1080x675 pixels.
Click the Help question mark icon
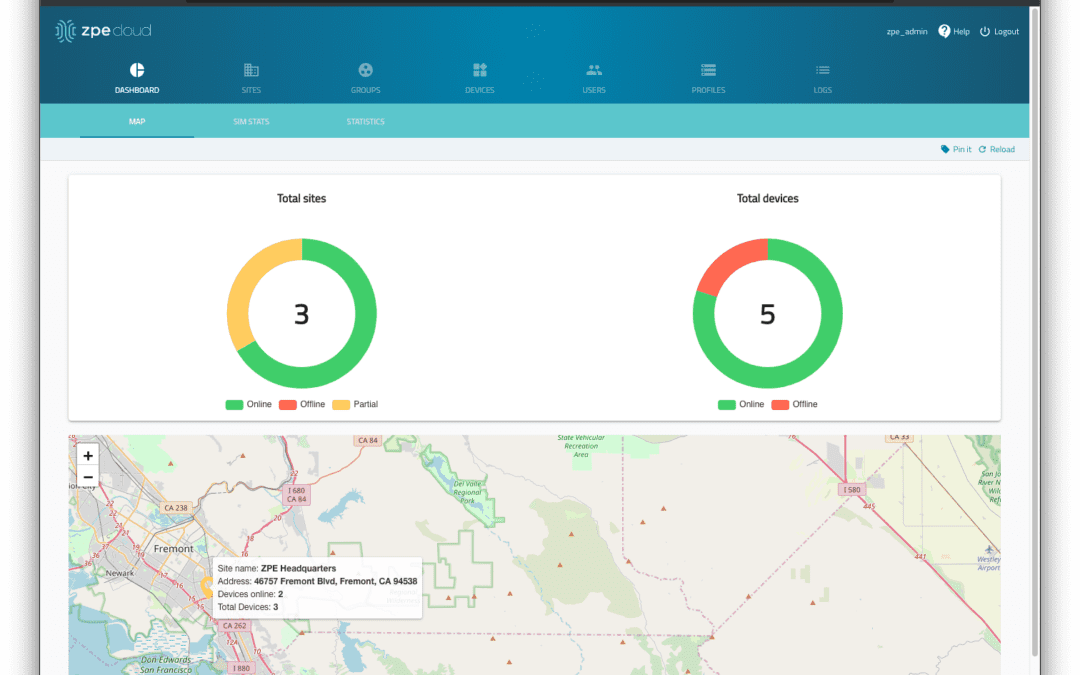click(944, 31)
